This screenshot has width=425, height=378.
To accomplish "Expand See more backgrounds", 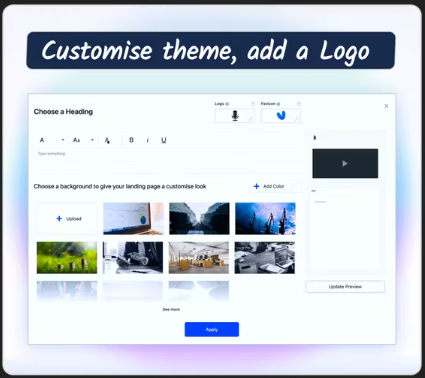I will click(171, 309).
